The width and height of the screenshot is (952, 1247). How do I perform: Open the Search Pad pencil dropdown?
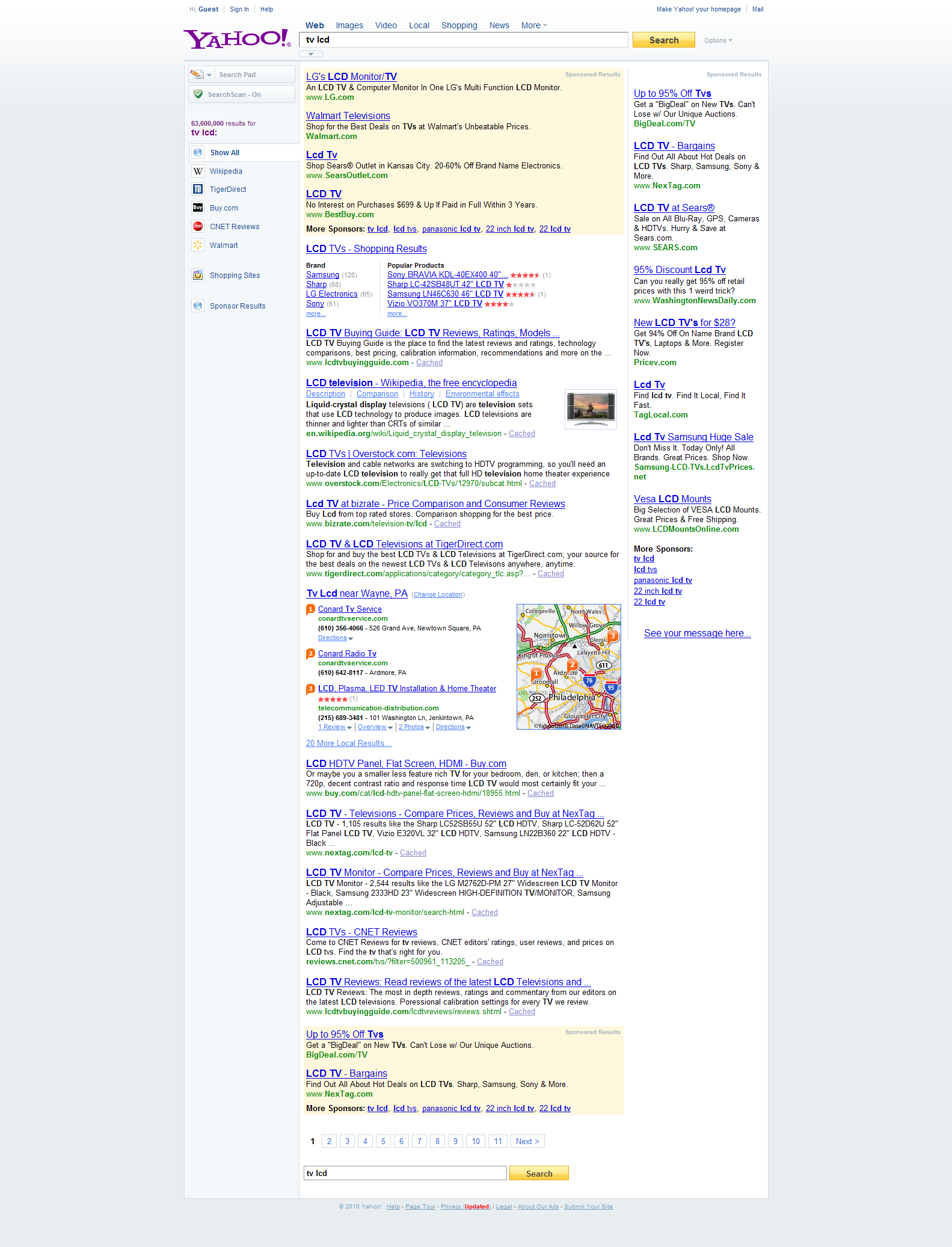tap(201, 75)
